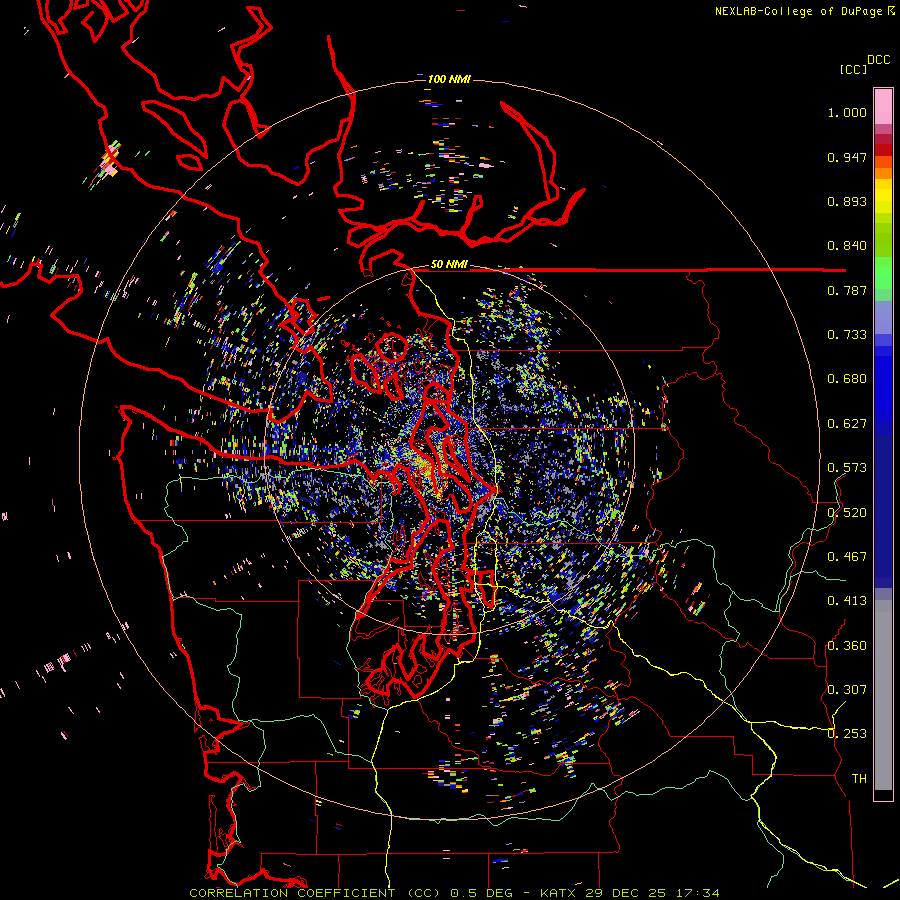This screenshot has width=900, height=900.
Task: Click the 100 NMI range ring label
Action: tap(449, 79)
